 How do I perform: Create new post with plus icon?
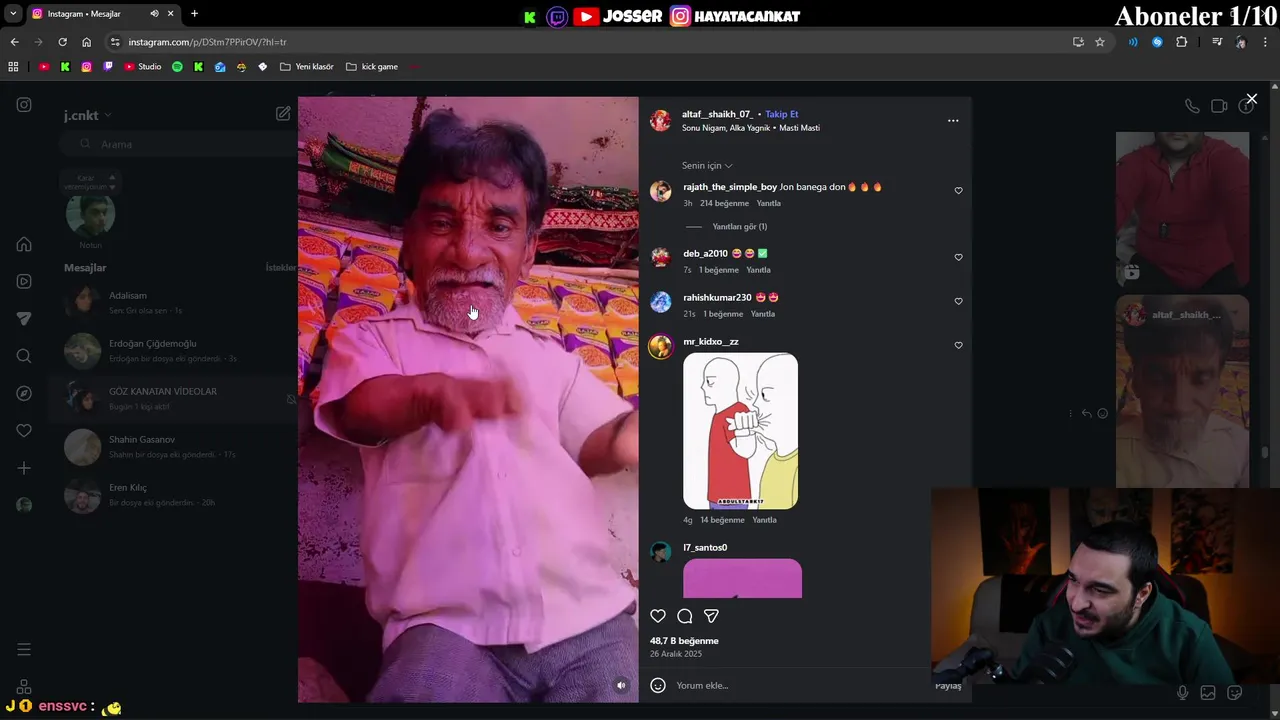point(24,468)
